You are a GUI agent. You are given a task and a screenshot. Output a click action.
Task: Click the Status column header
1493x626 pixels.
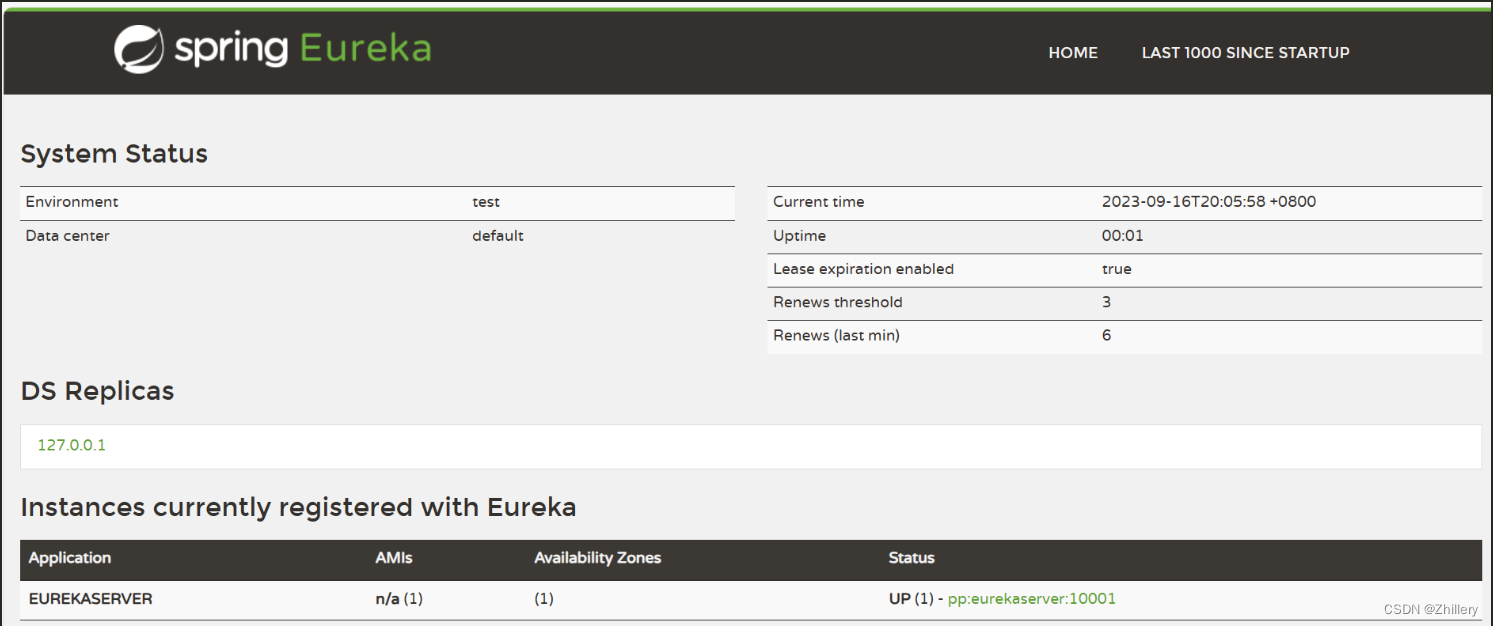pos(912,558)
